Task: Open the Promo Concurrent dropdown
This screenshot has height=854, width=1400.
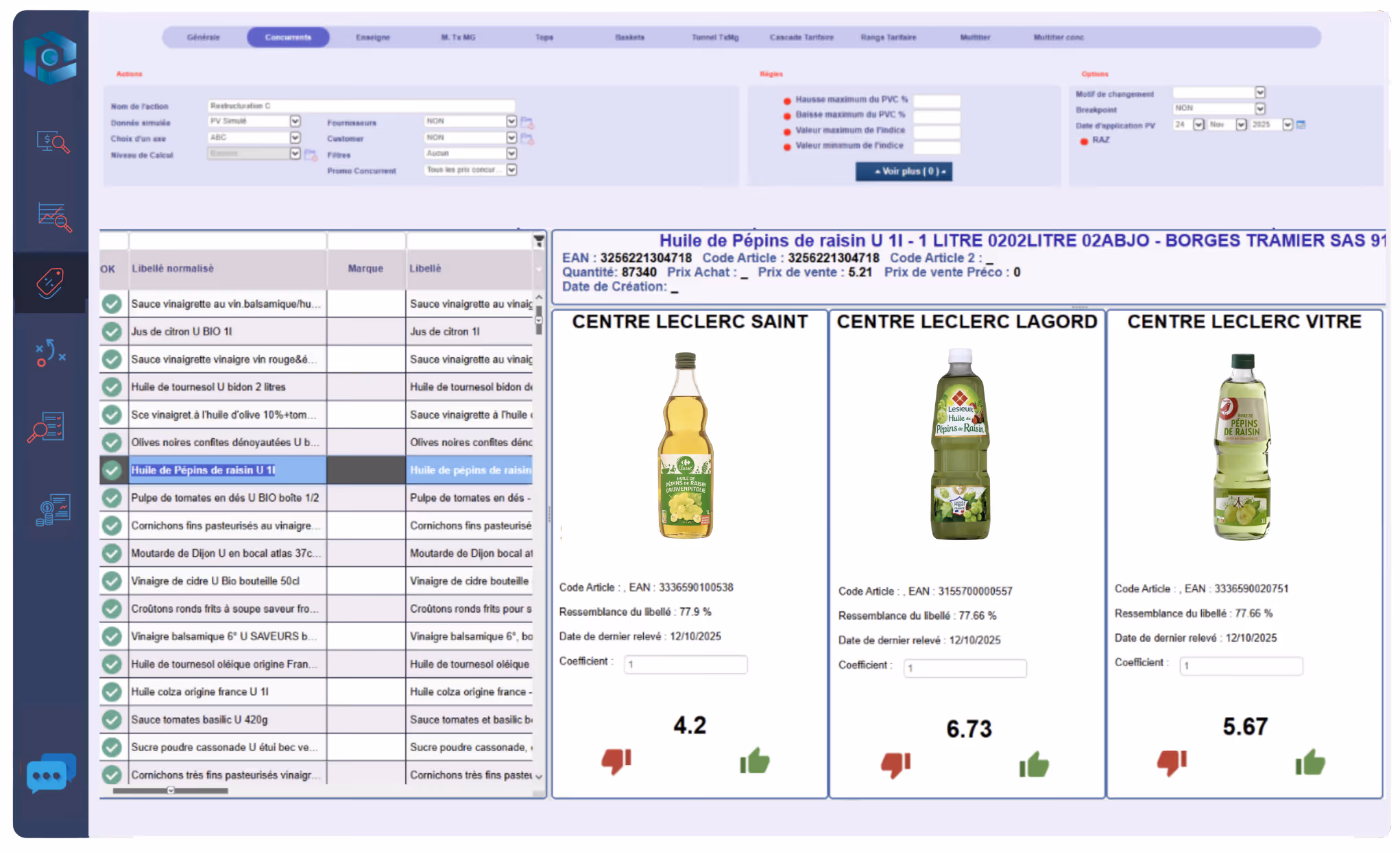Action: tap(511, 170)
